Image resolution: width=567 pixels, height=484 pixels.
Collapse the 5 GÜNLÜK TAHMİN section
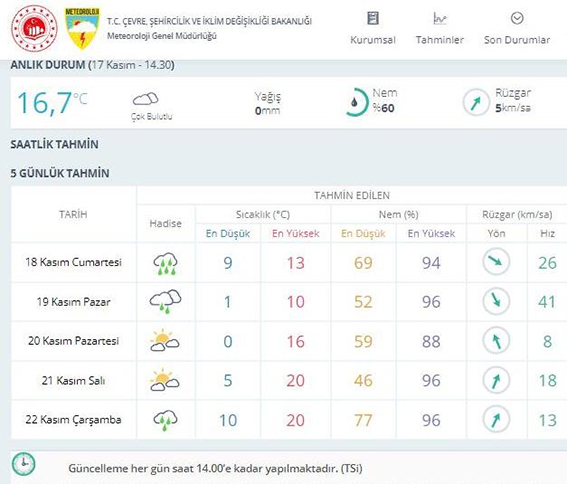[x=60, y=173]
